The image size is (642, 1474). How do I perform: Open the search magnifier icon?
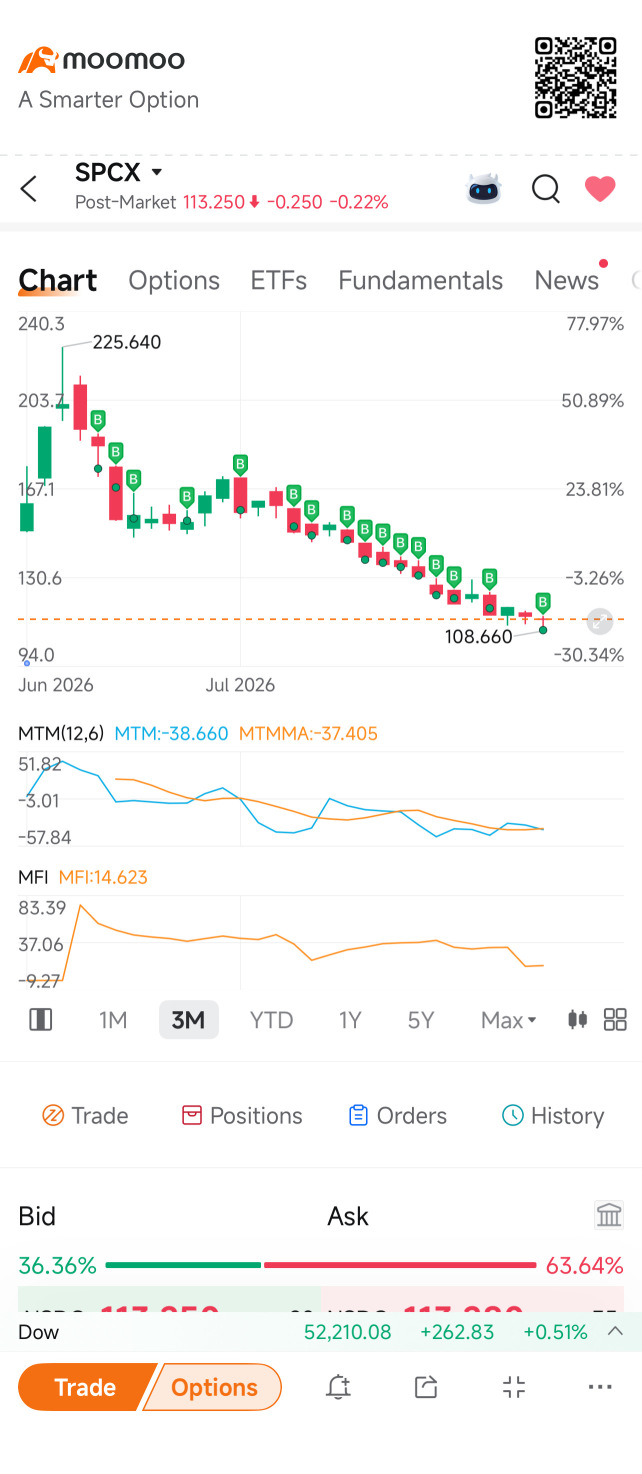[545, 188]
